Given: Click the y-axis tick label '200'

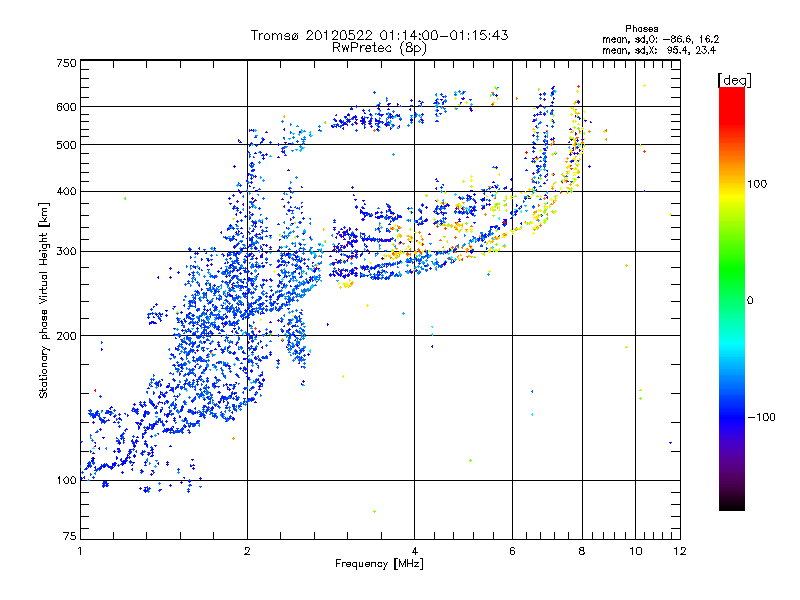Looking at the screenshot, I should (x=66, y=336).
